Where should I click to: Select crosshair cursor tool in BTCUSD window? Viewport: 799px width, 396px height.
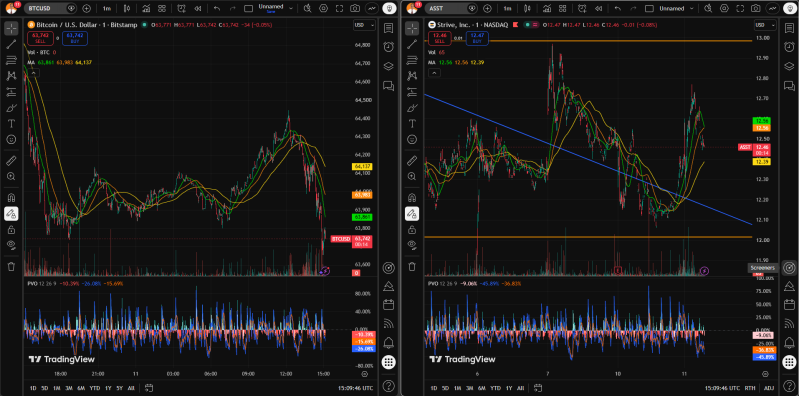click(11, 29)
